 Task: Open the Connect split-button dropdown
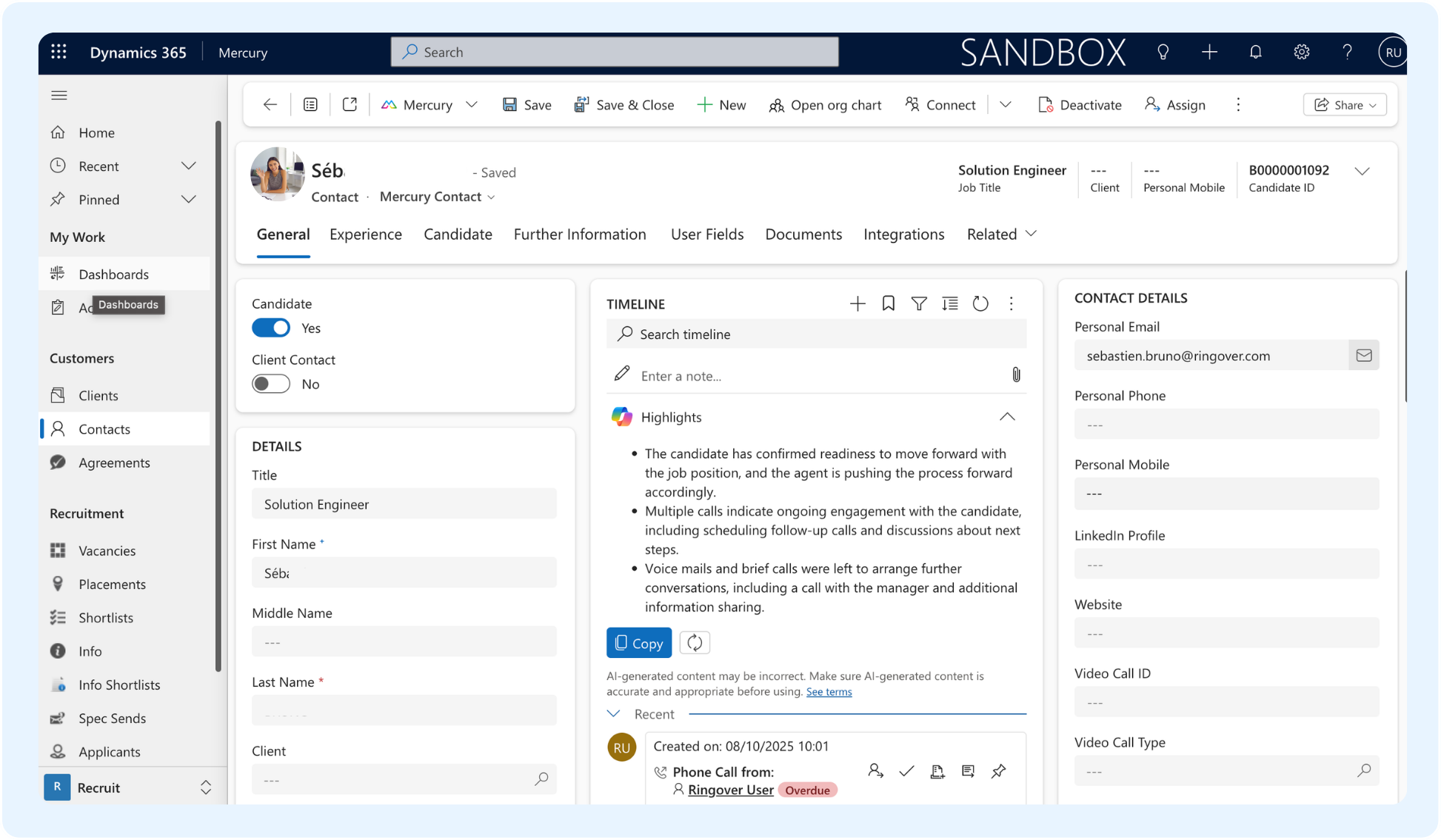tap(1006, 105)
